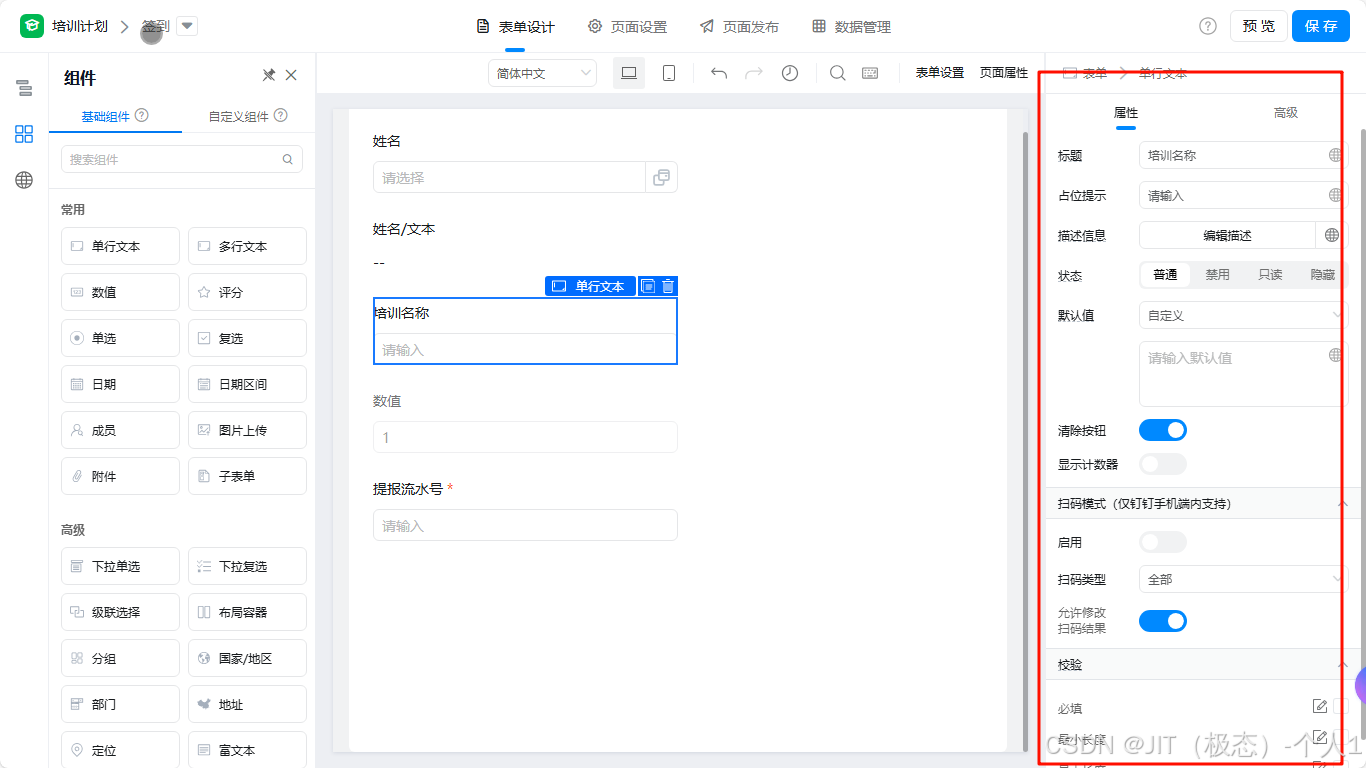Screen dimensions: 1366x768
Task: Switch to the 页面设置 tab
Action: (x=627, y=27)
